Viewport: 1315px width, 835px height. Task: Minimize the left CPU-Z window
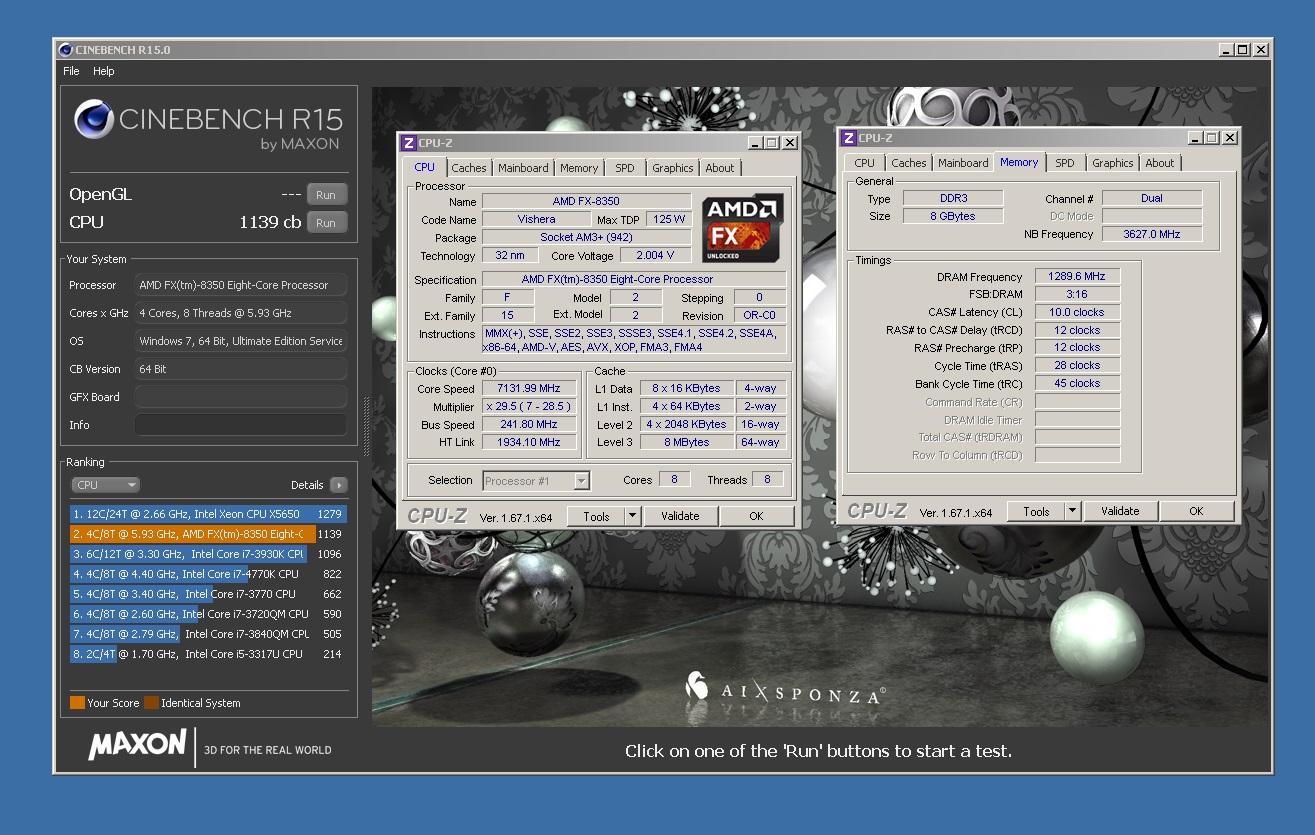click(x=756, y=143)
